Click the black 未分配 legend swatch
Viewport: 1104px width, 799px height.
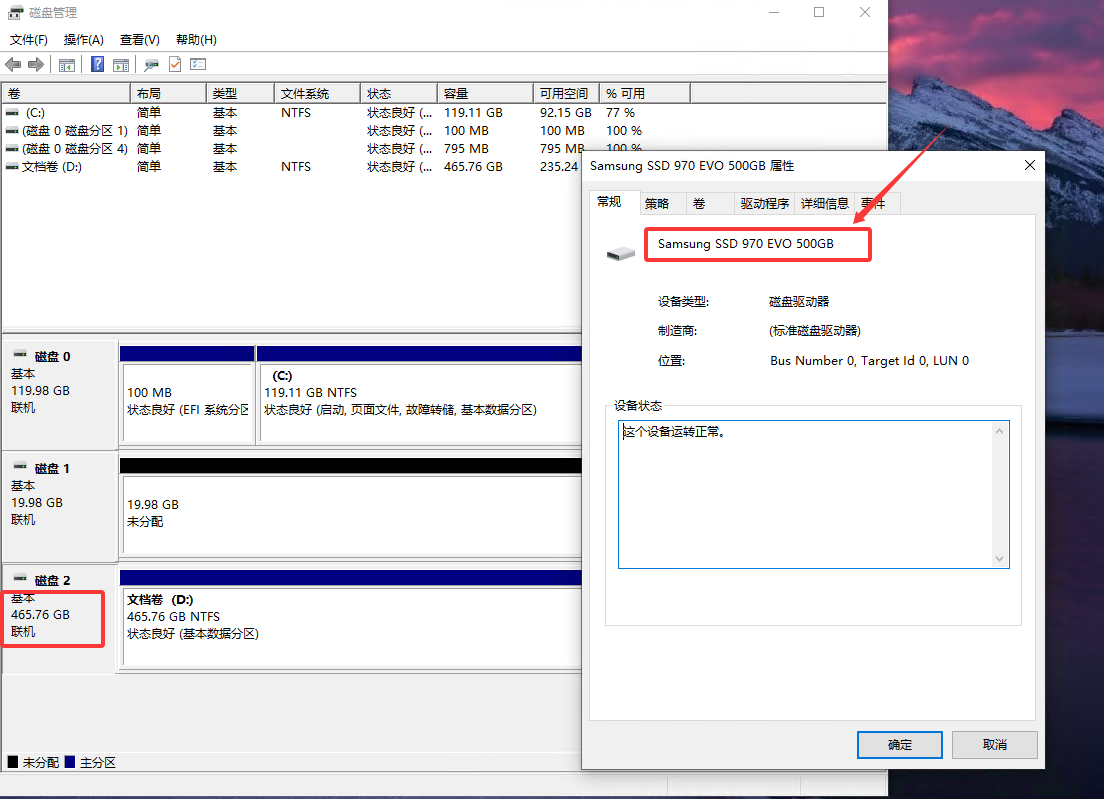pyautogui.click(x=13, y=762)
